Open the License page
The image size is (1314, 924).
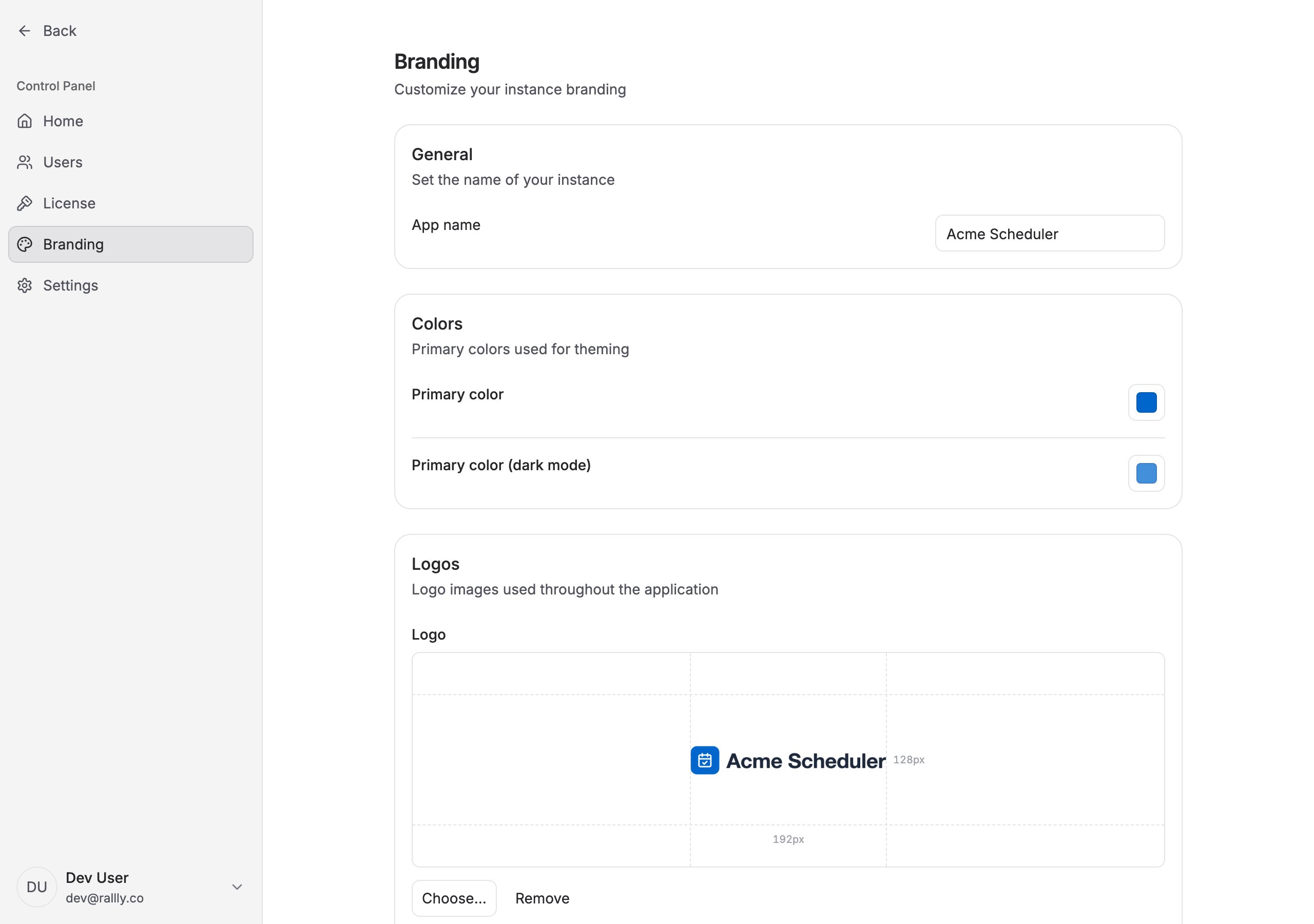tap(130, 203)
